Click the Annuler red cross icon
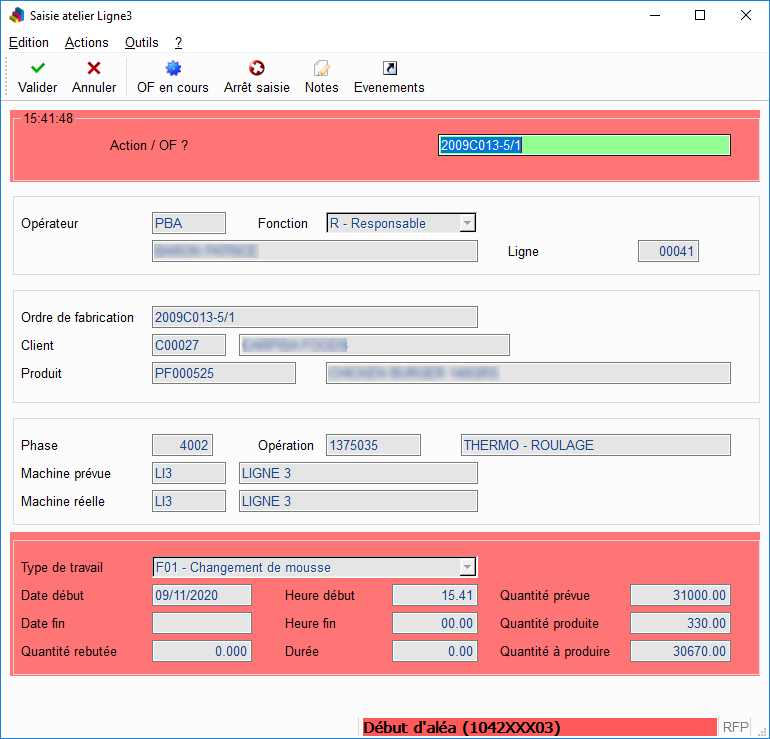 click(94, 68)
